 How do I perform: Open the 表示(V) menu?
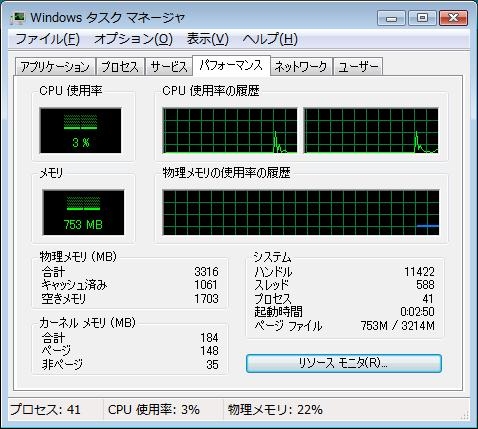coord(208,39)
